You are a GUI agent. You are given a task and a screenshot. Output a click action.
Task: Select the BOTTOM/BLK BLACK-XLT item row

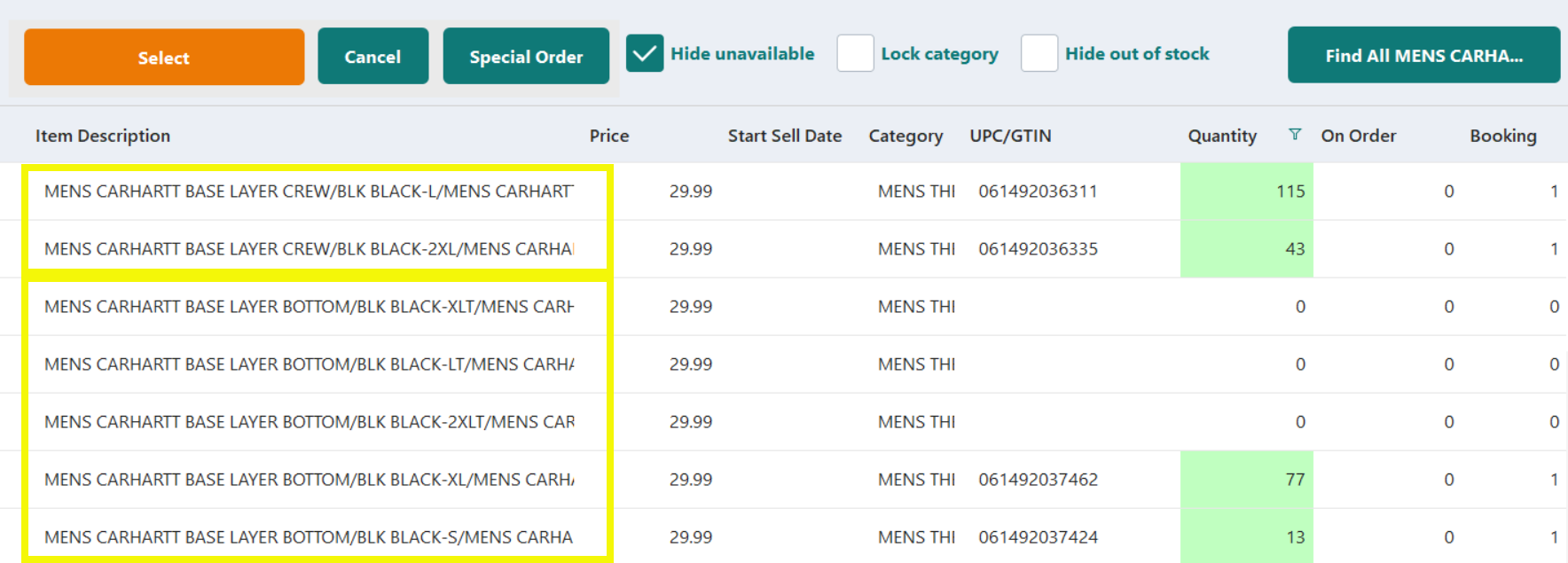pyautogui.click(x=784, y=307)
